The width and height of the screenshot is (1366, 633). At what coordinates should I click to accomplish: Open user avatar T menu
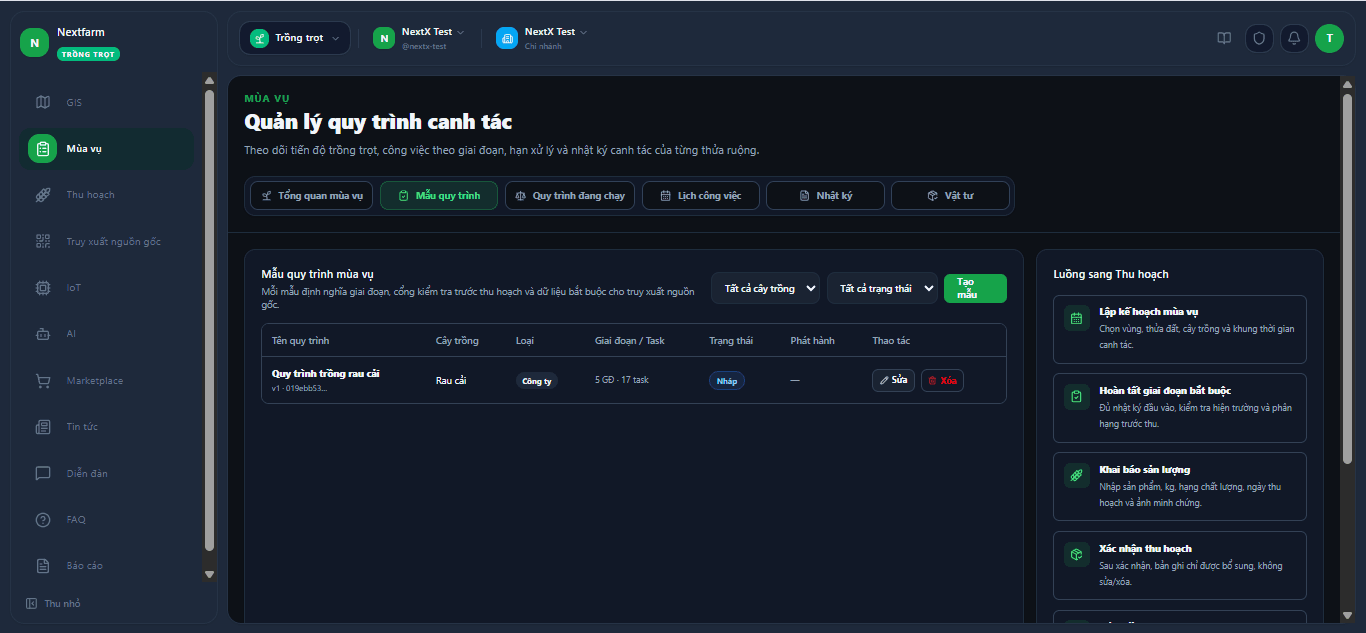click(1329, 38)
